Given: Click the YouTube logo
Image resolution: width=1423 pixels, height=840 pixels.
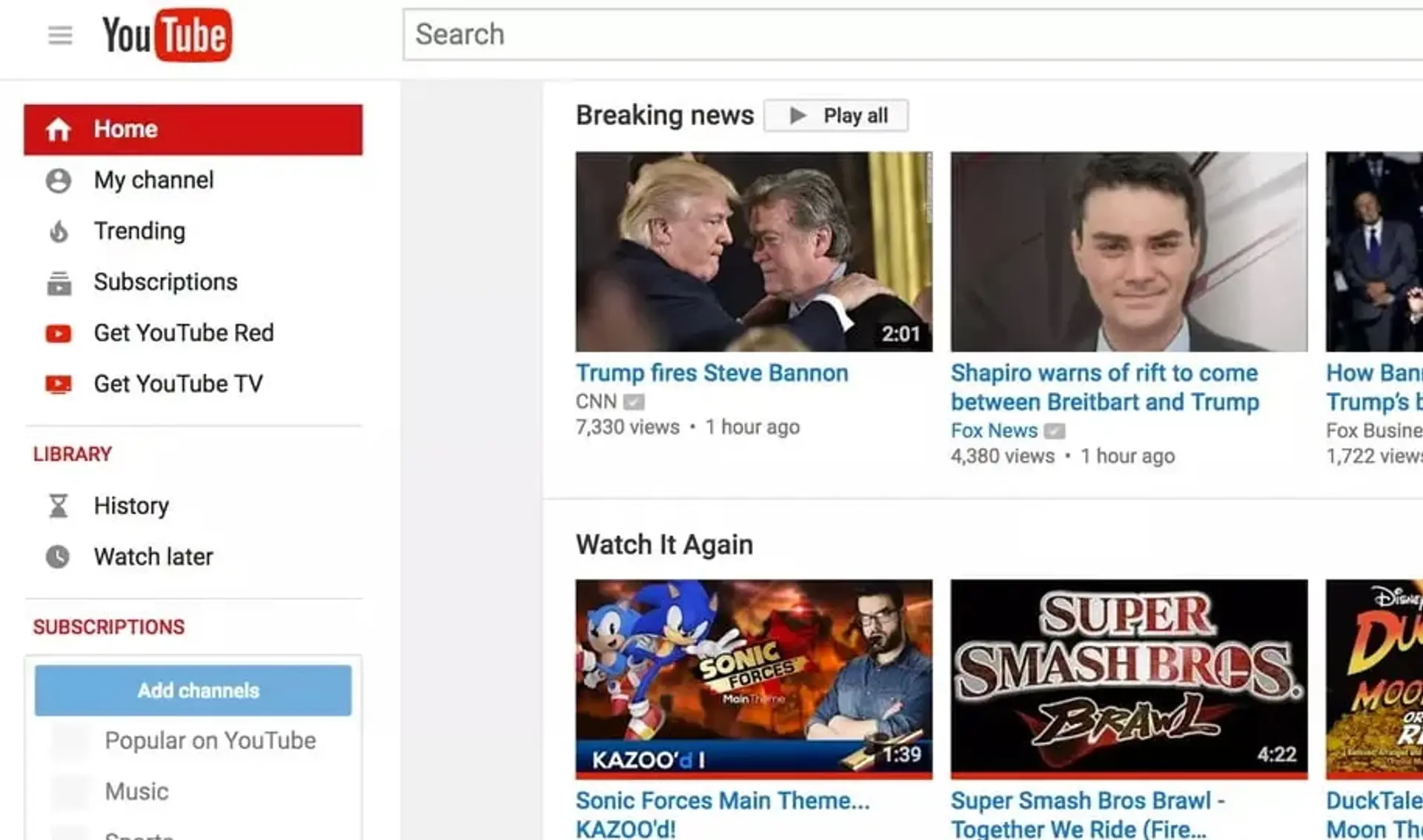Looking at the screenshot, I should coord(167,35).
